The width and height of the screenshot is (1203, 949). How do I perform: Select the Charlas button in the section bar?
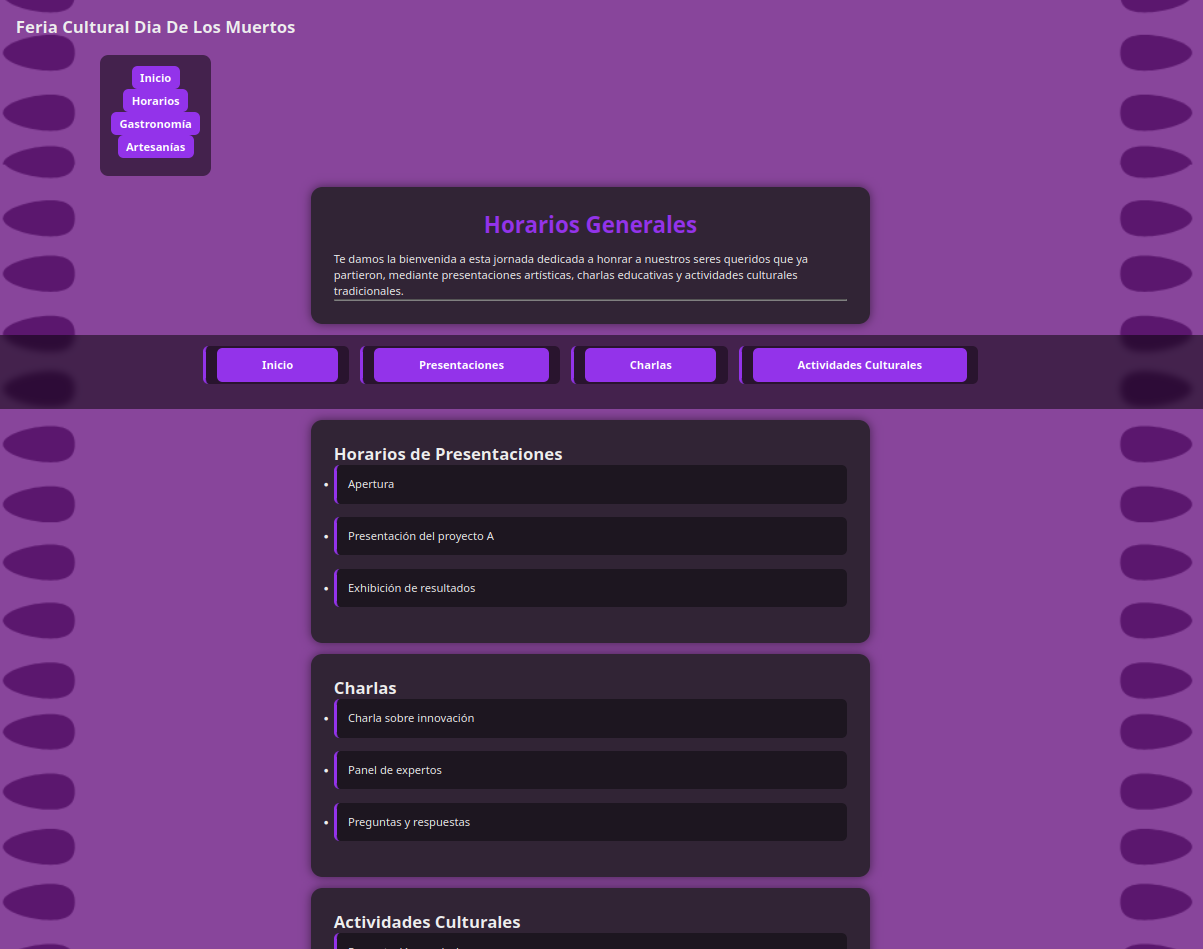tap(650, 365)
